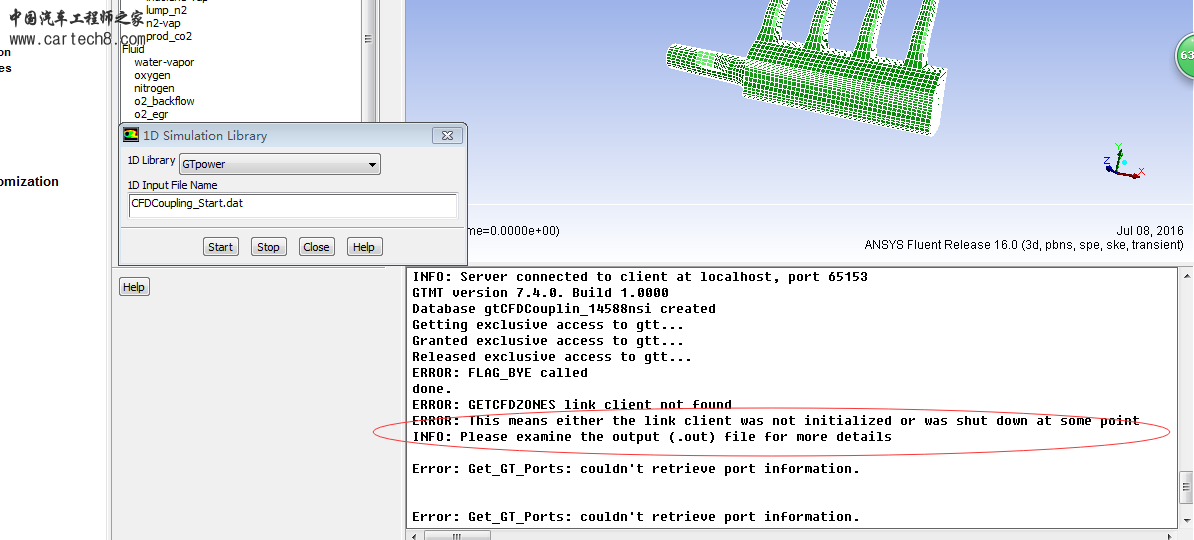Click the 1D Simulation Library dialog title icon
This screenshot has width=1194, height=540.
pyautogui.click(x=132, y=135)
